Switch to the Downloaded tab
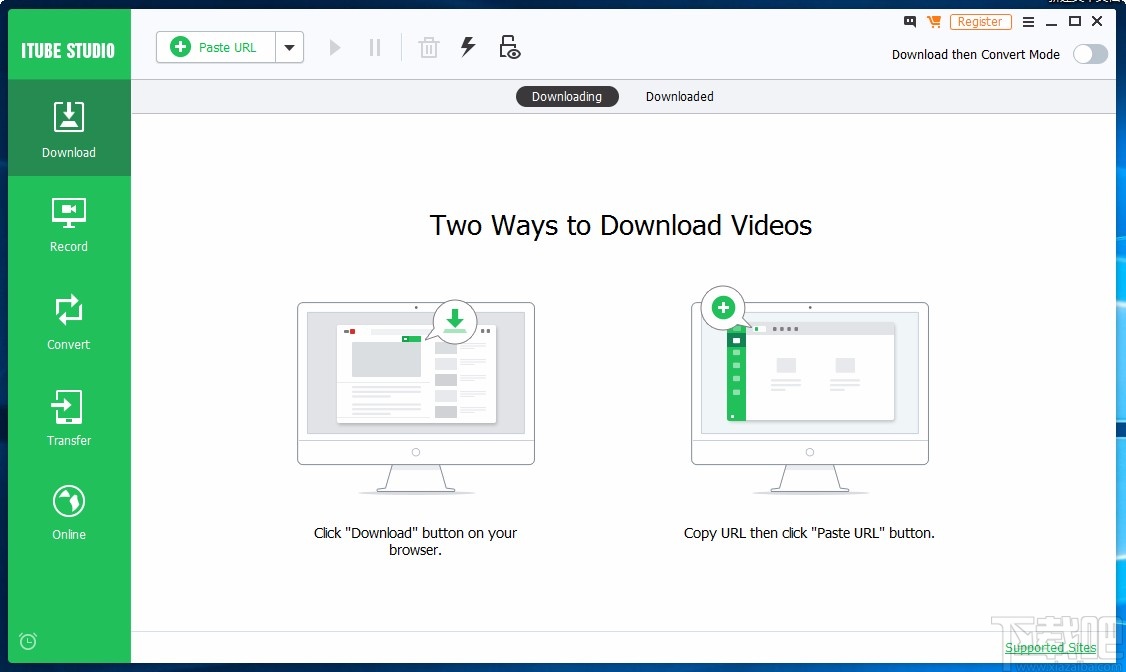 679,96
